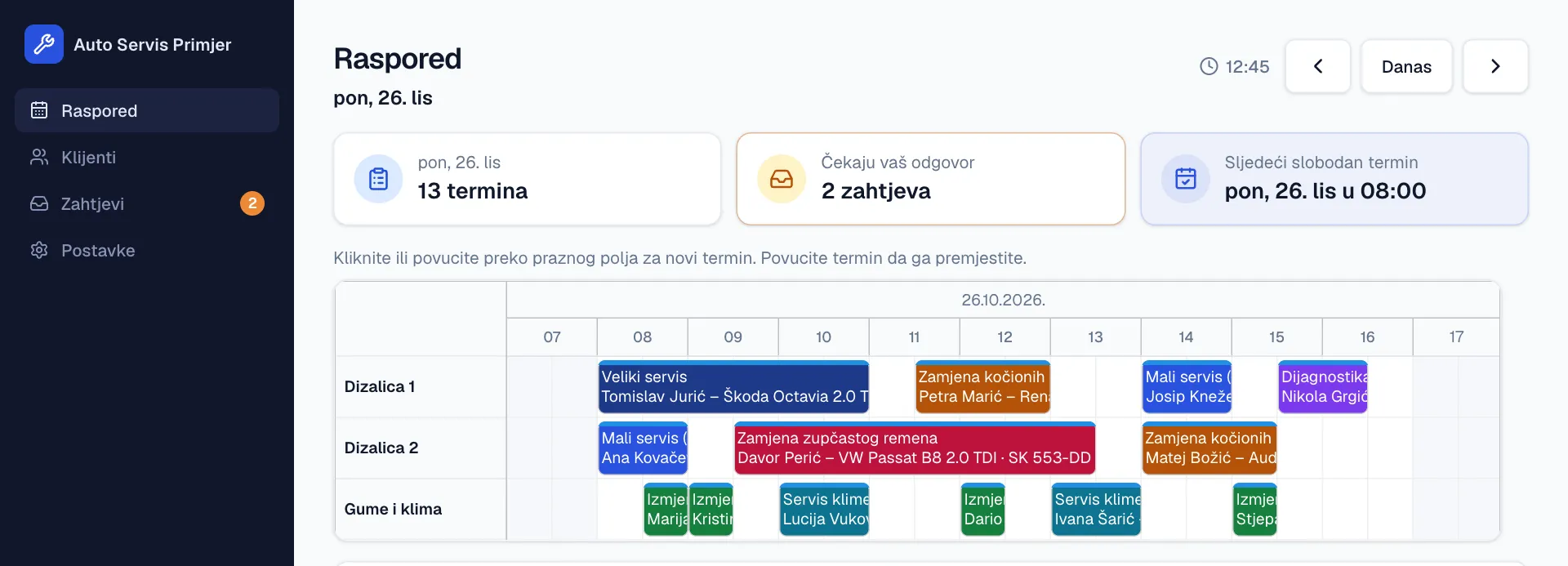Viewport: 1568px width, 566px height.
Task: Click the Danas button
Action: click(x=1406, y=66)
